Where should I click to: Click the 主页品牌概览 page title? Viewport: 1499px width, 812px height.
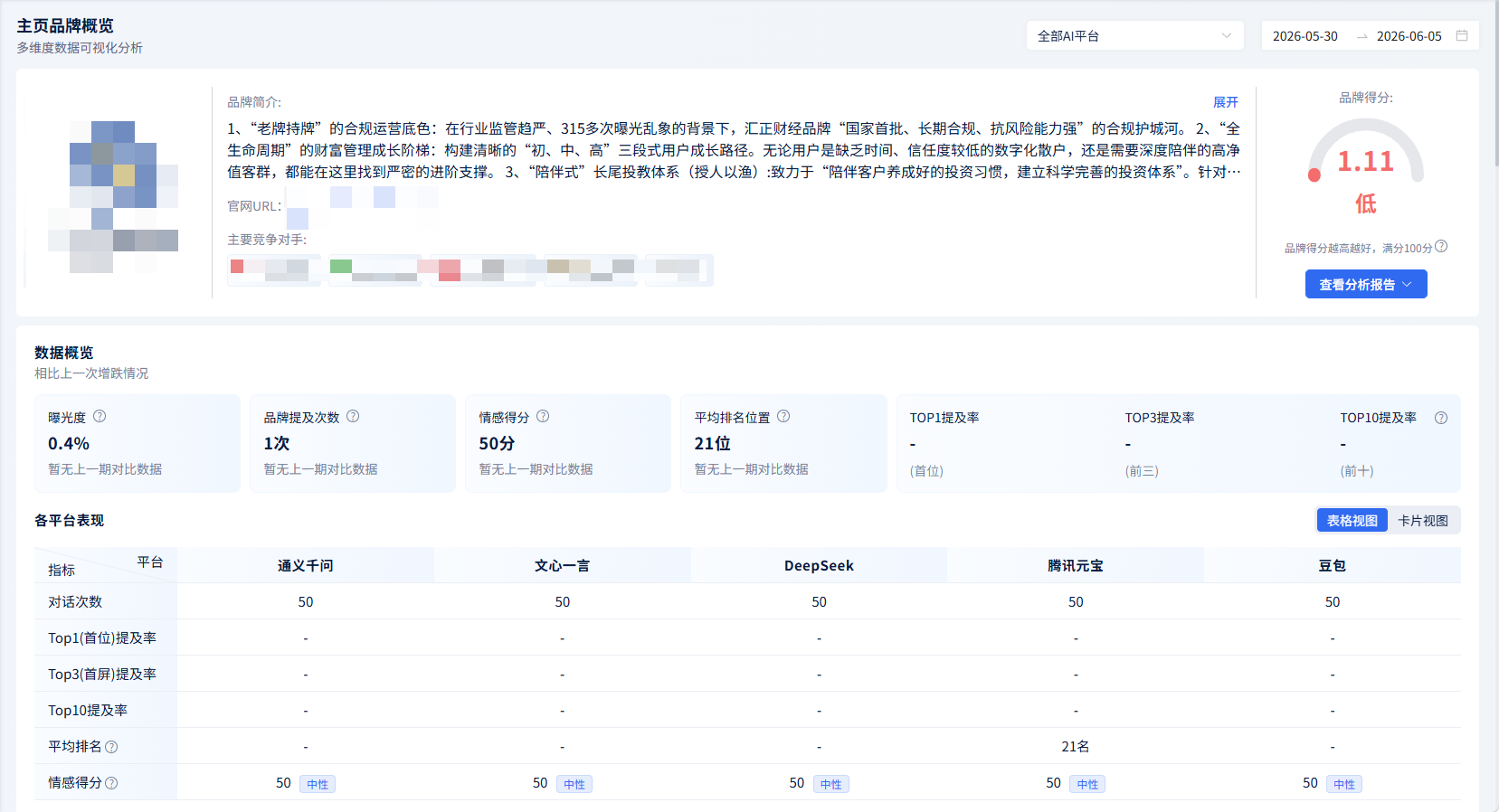[x=65, y=25]
